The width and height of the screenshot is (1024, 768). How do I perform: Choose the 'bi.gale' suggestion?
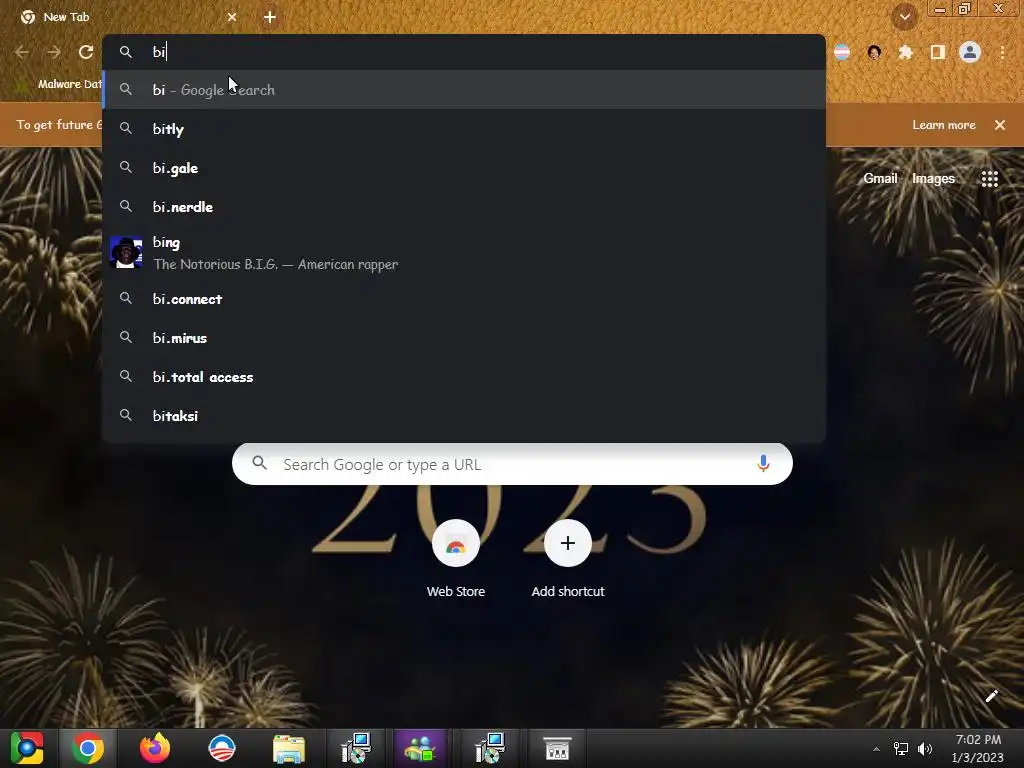tap(464, 168)
